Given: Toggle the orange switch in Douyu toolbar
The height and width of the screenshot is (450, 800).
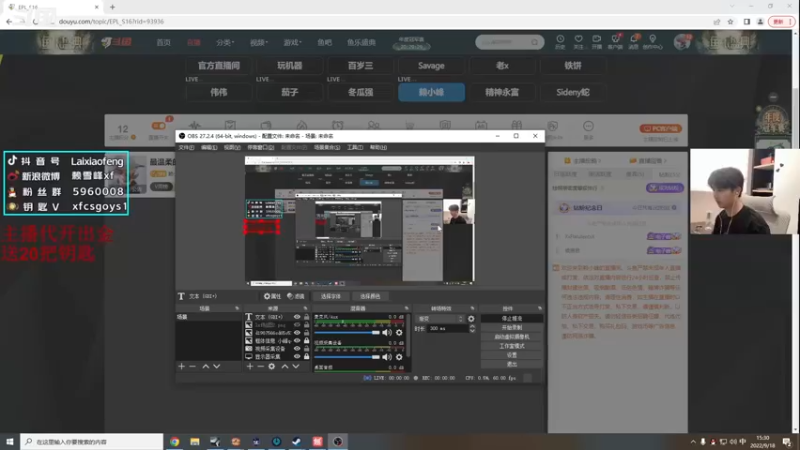Looking at the screenshot, I should point(159,126).
